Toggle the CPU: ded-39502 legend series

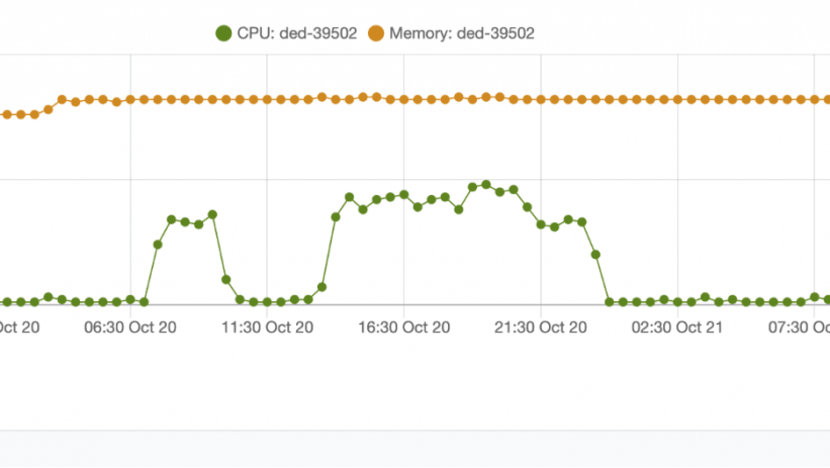(286, 33)
